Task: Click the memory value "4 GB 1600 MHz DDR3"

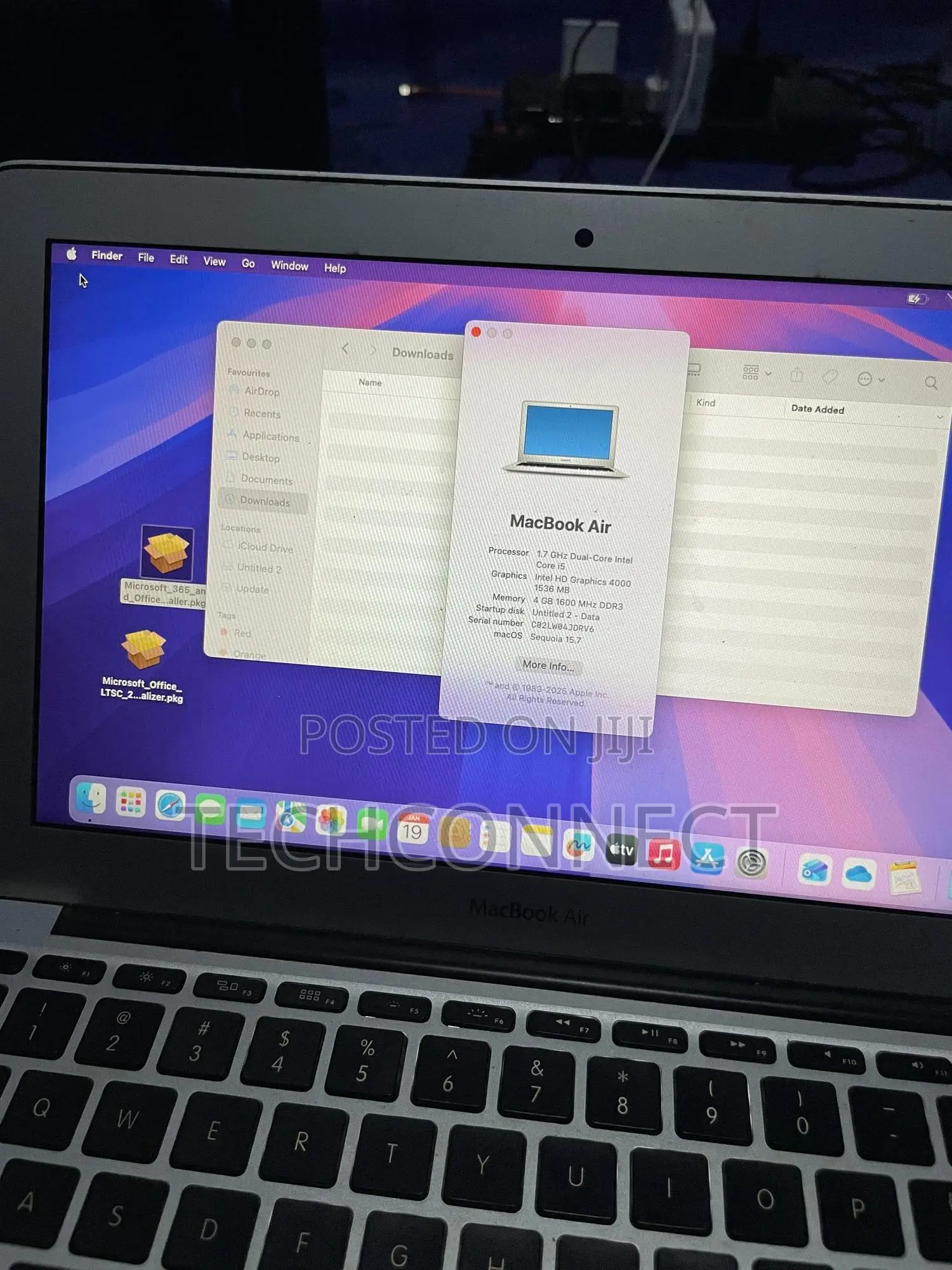Action: tap(578, 603)
